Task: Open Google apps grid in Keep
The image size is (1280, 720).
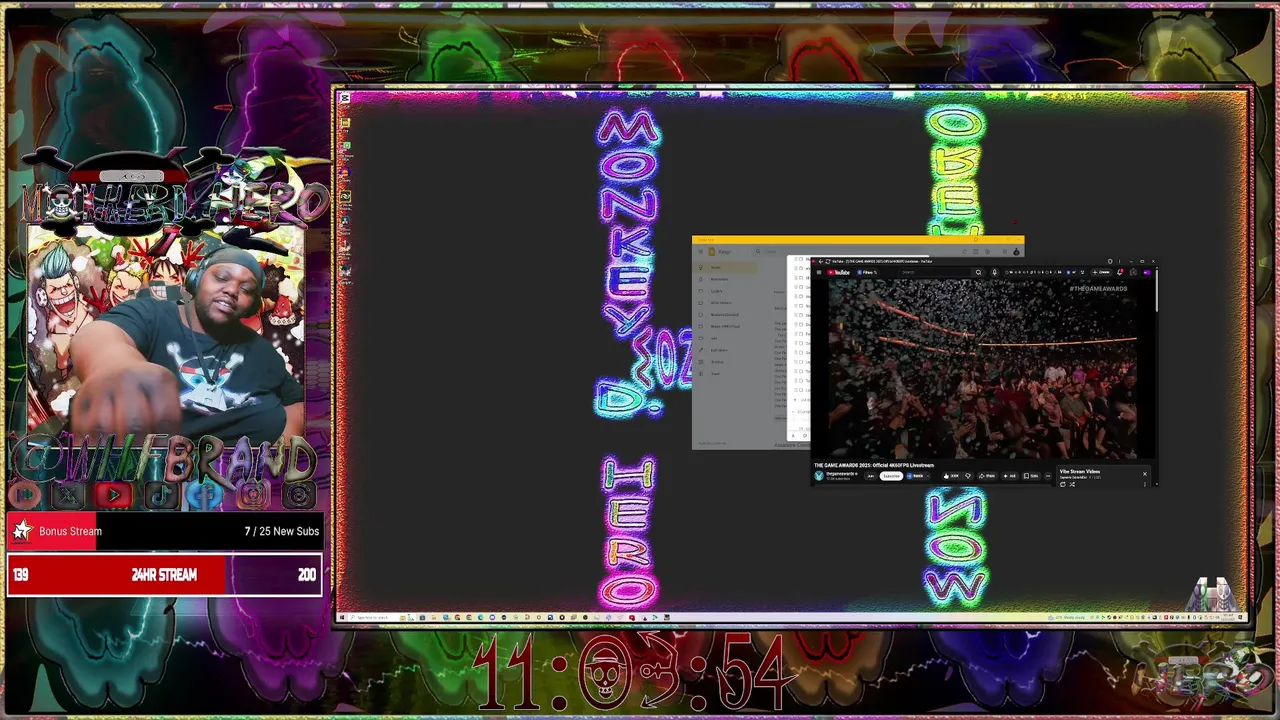Action: (x=1005, y=252)
